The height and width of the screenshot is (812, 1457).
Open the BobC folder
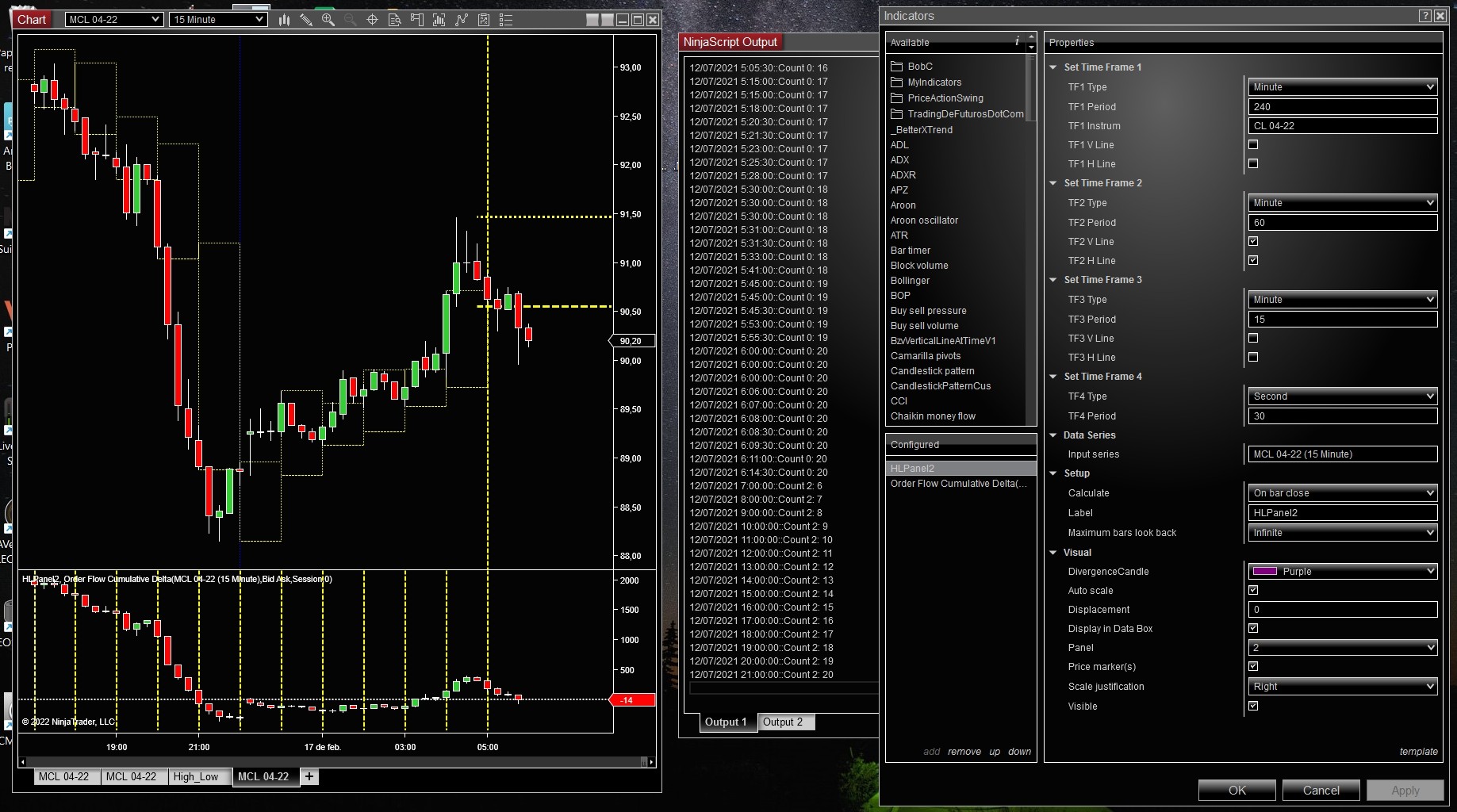pyautogui.click(x=912, y=67)
